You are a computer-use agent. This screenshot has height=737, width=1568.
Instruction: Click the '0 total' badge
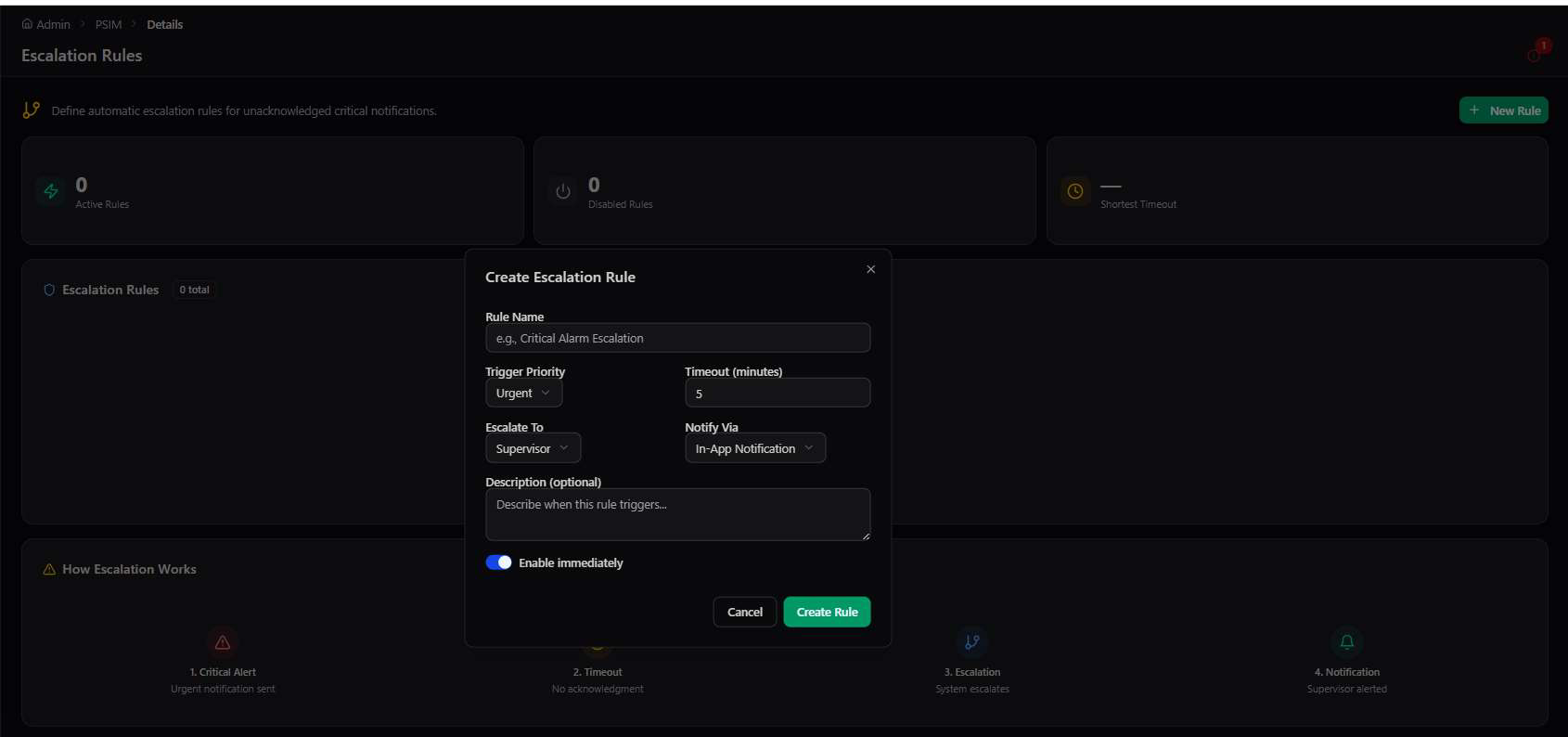point(194,290)
